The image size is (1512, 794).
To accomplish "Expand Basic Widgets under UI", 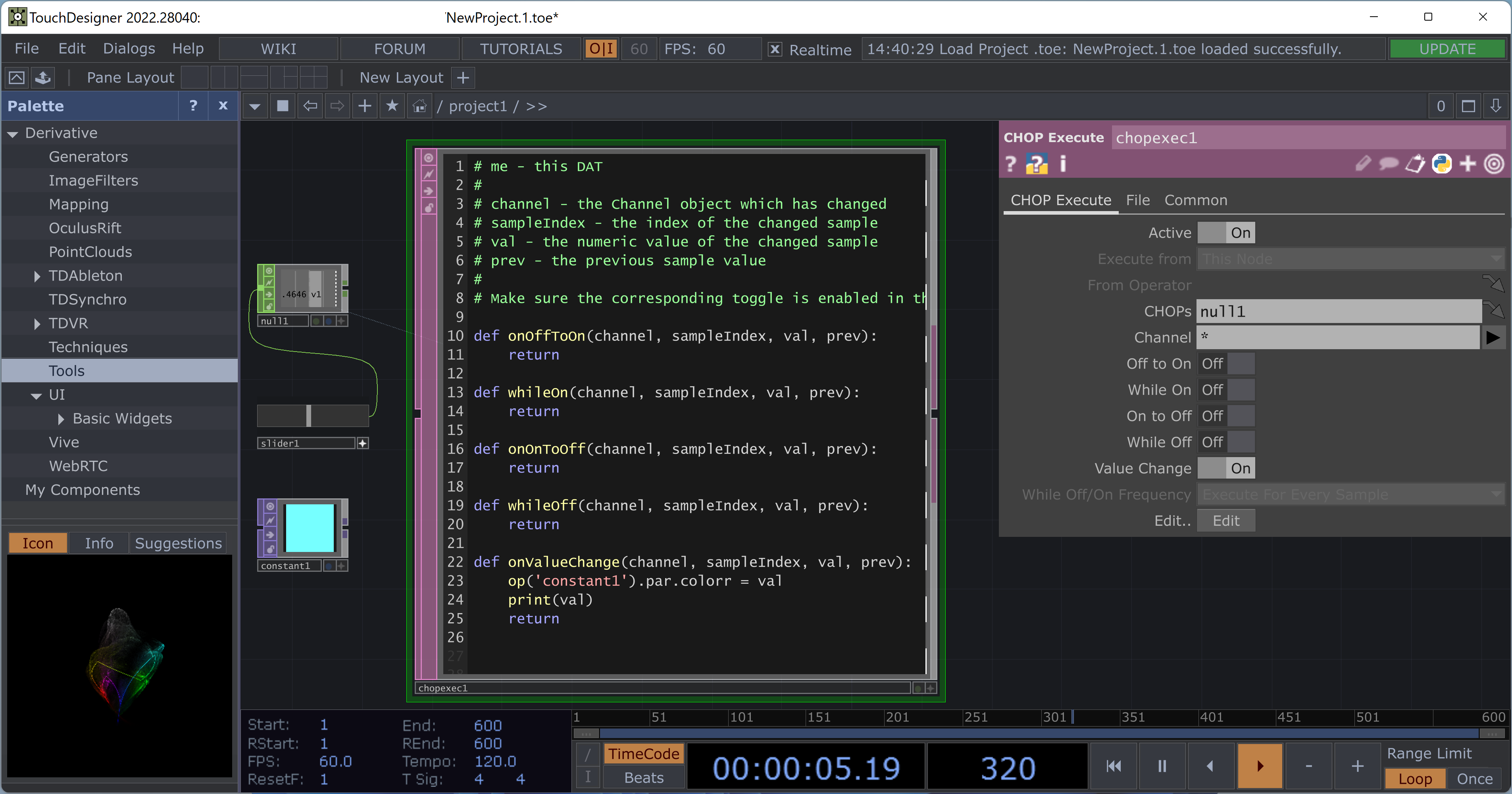I will (61, 419).
